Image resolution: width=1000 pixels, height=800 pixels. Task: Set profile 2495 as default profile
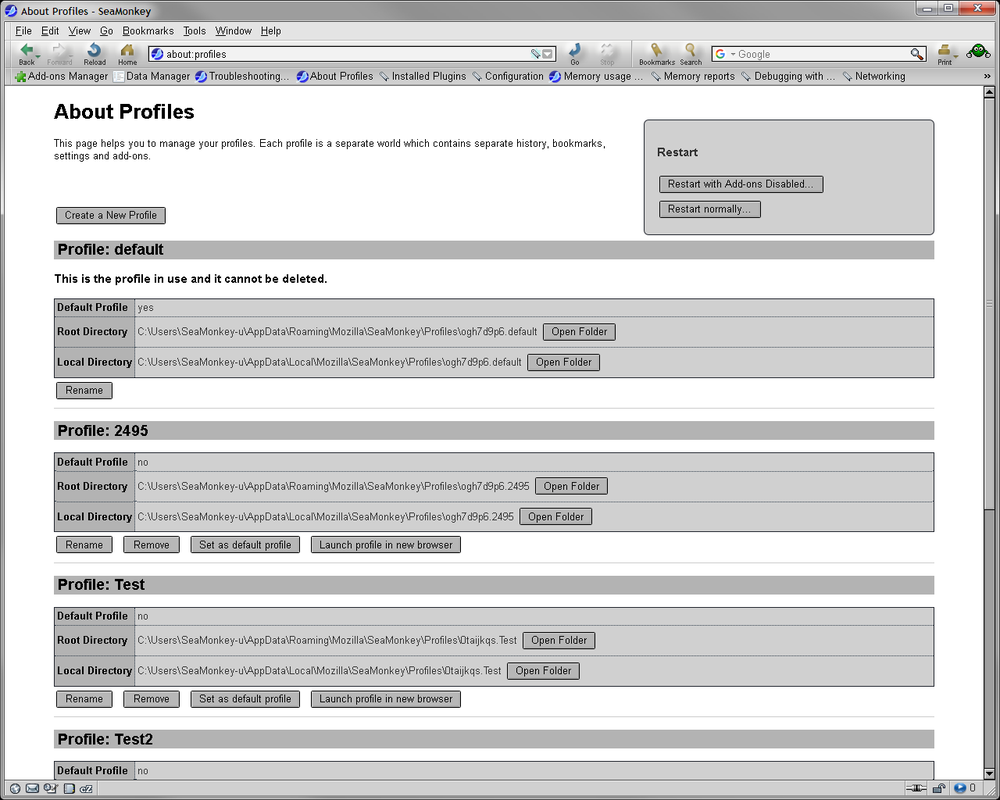245,545
